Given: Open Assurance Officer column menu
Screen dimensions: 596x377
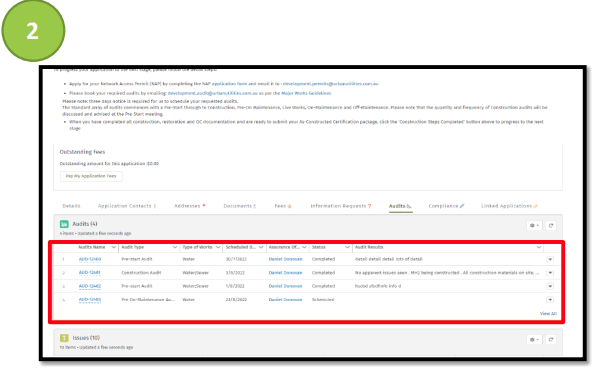Looking at the screenshot, I should tap(304, 247).
